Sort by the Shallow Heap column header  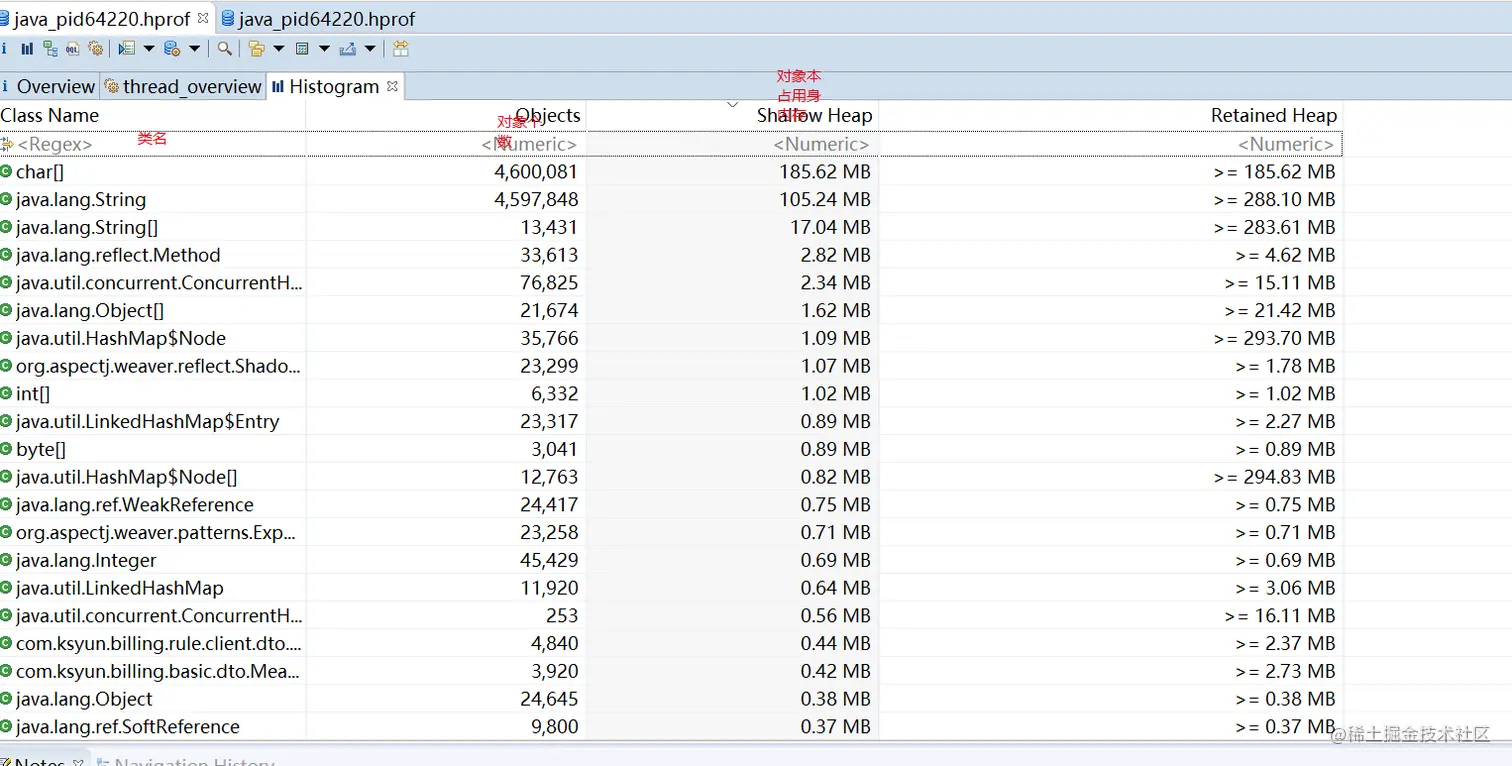[x=732, y=116]
